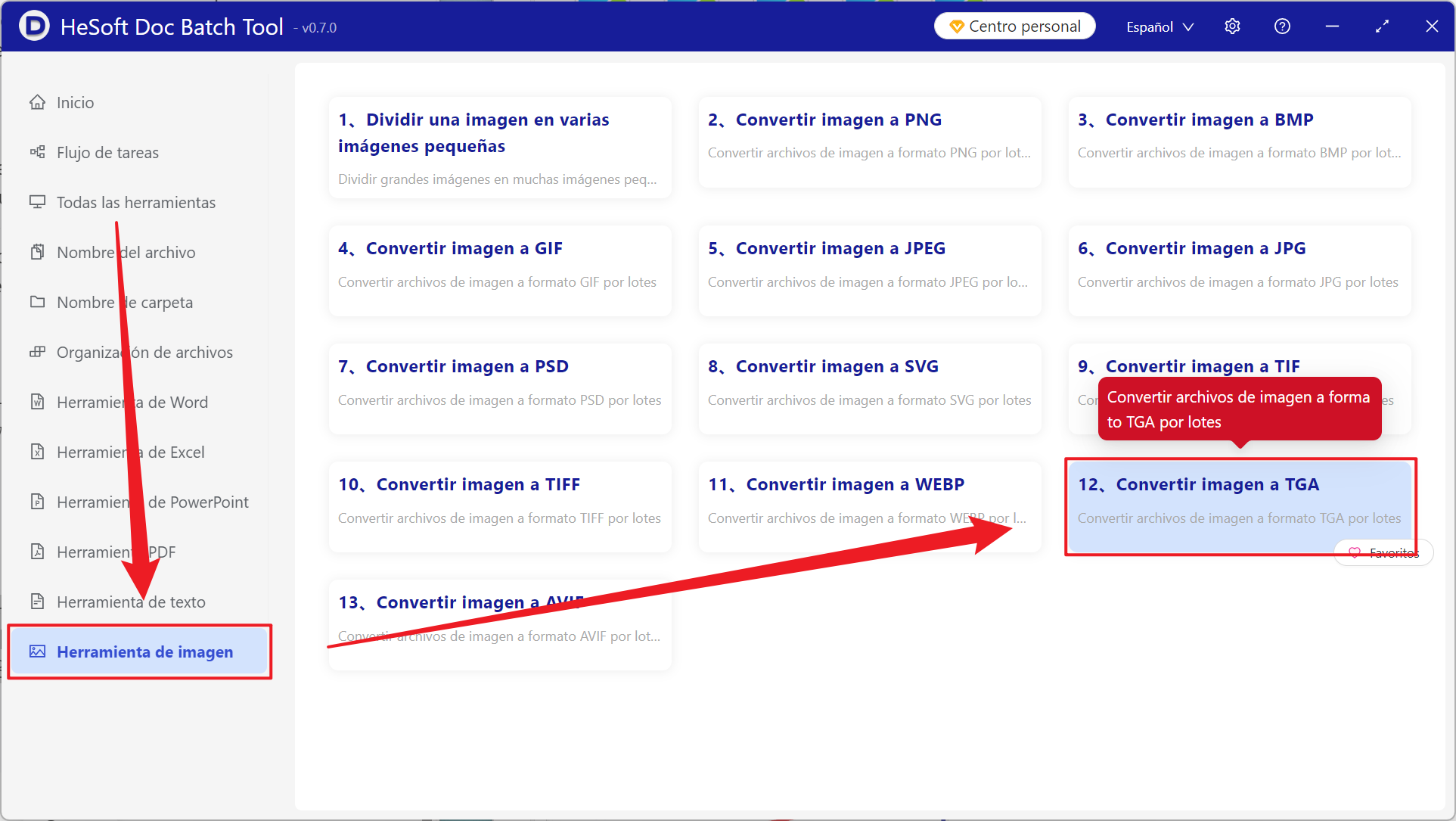
Task: Open Herramienta de PowerPoint
Action: [153, 502]
